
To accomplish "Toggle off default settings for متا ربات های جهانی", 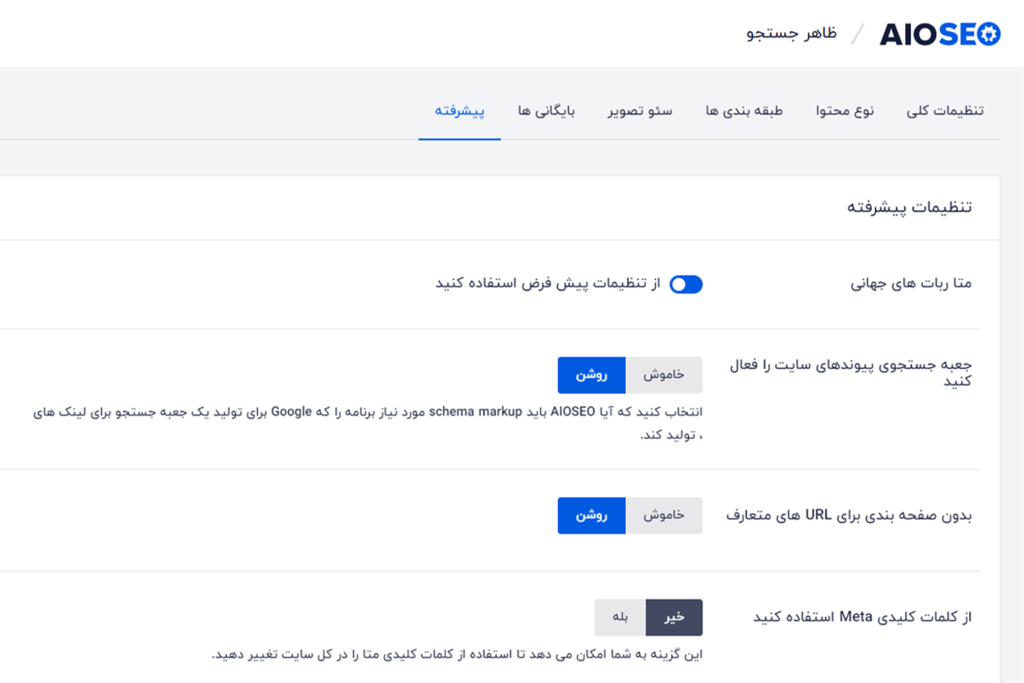I will 686,284.
